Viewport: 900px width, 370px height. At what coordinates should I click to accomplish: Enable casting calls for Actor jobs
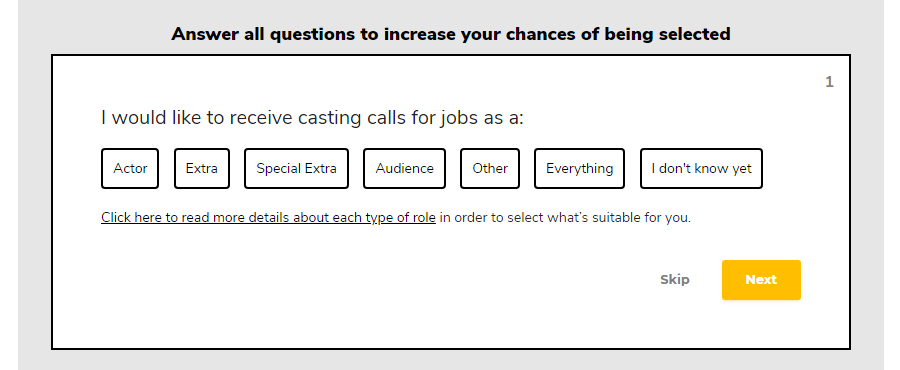[x=130, y=169]
